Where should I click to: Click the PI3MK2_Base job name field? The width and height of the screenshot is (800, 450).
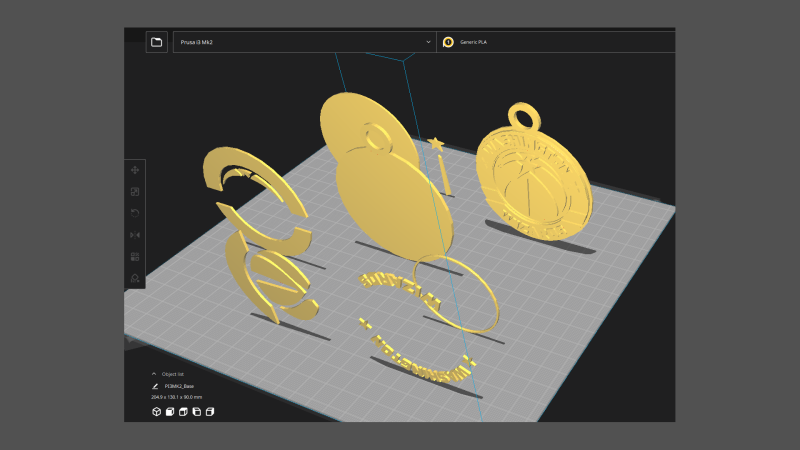pyautogui.click(x=179, y=385)
